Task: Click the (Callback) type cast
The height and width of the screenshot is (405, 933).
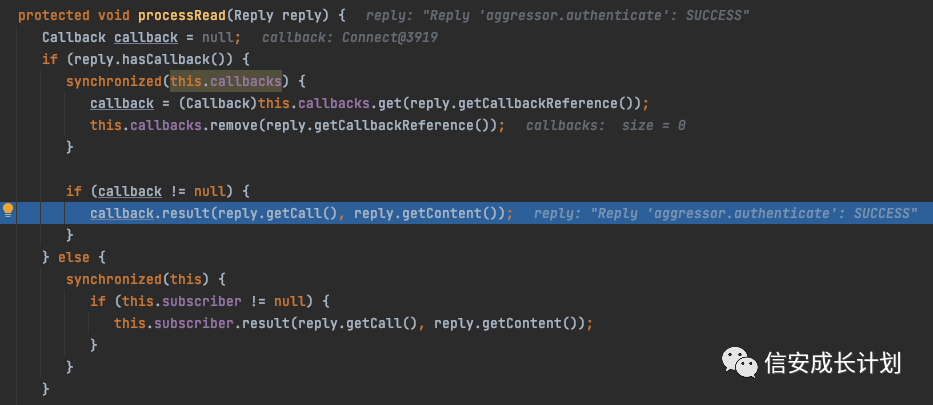Action: pyautogui.click(x=218, y=103)
